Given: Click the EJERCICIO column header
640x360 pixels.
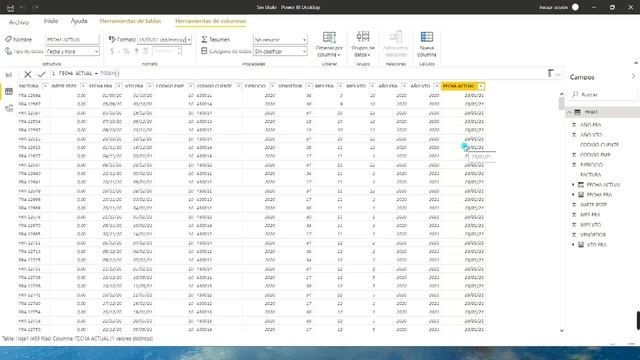Looking at the screenshot, I should [x=255, y=86].
